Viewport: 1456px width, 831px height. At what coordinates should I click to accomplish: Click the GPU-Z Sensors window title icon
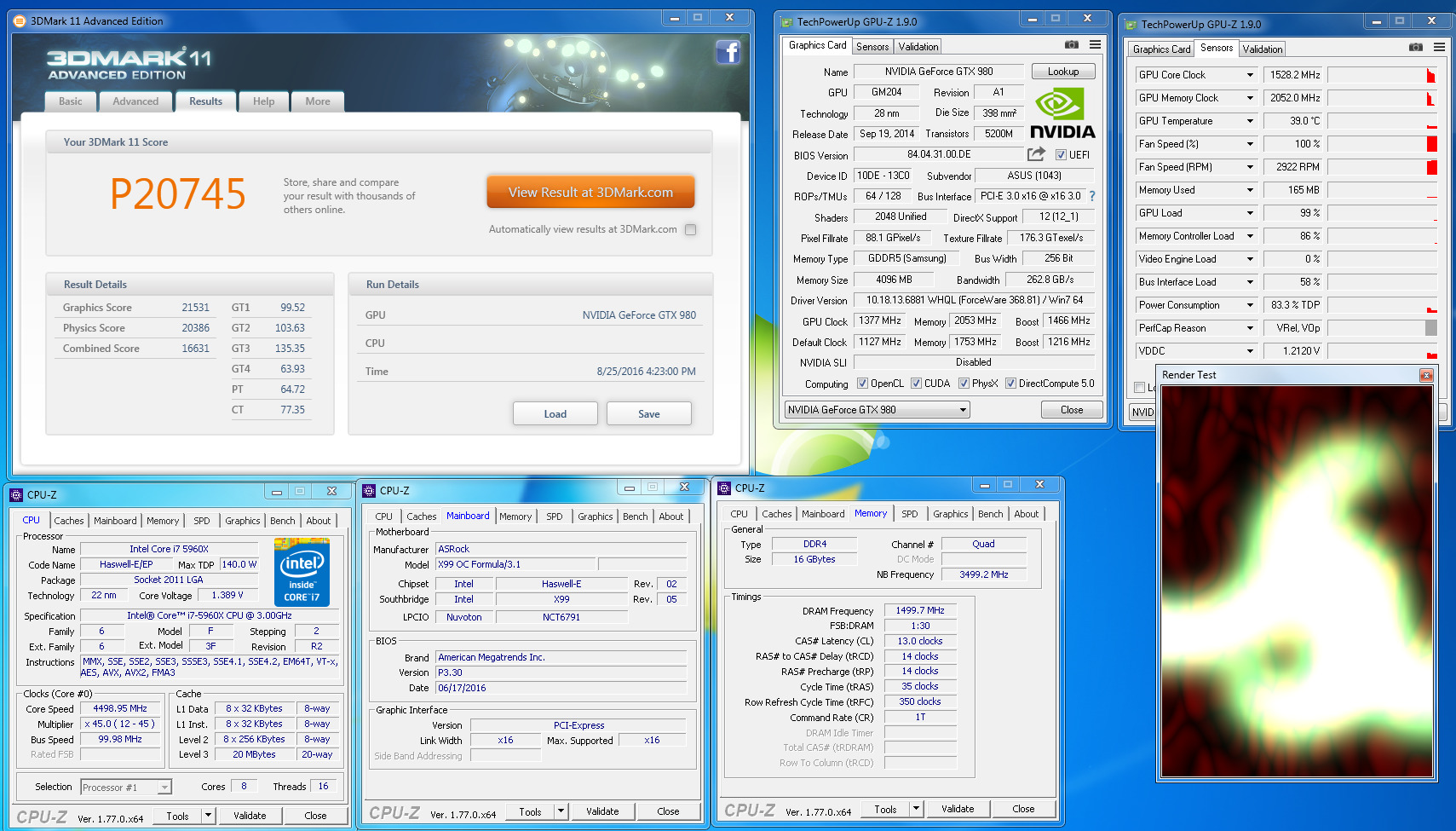1131,24
